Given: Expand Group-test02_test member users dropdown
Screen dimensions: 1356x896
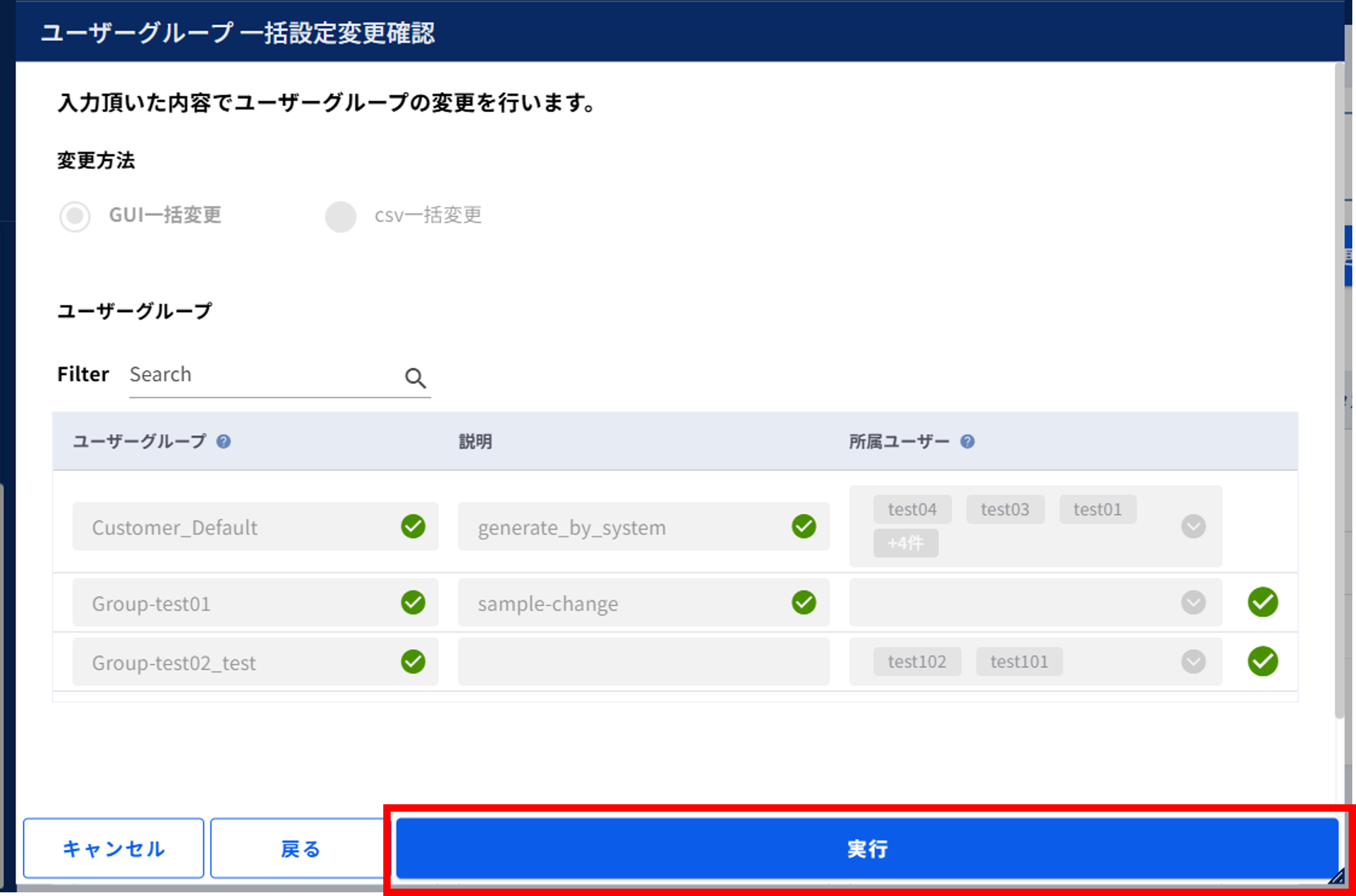Looking at the screenshot, I should [1193, 661].
